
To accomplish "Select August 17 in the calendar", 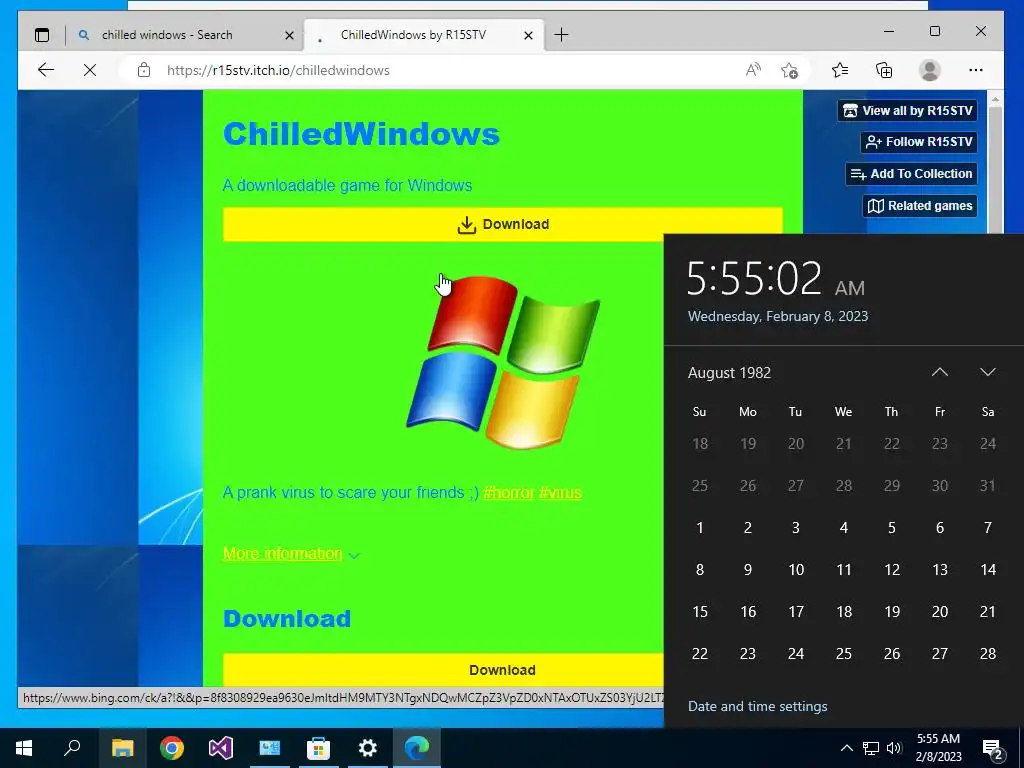I will (795, 612).
